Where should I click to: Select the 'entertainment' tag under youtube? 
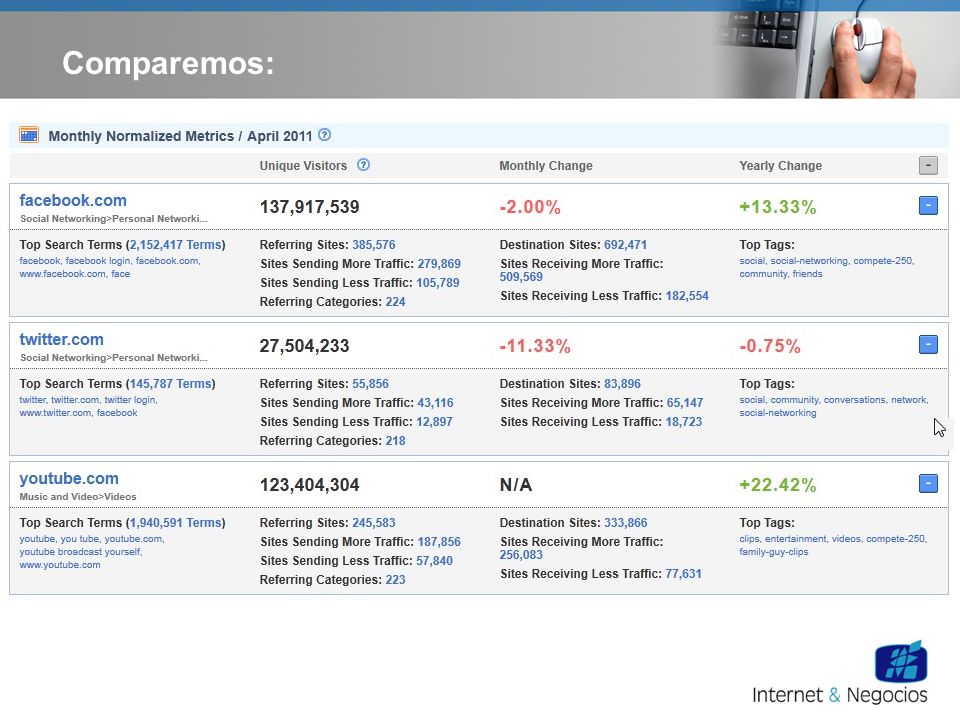(795, 539)
